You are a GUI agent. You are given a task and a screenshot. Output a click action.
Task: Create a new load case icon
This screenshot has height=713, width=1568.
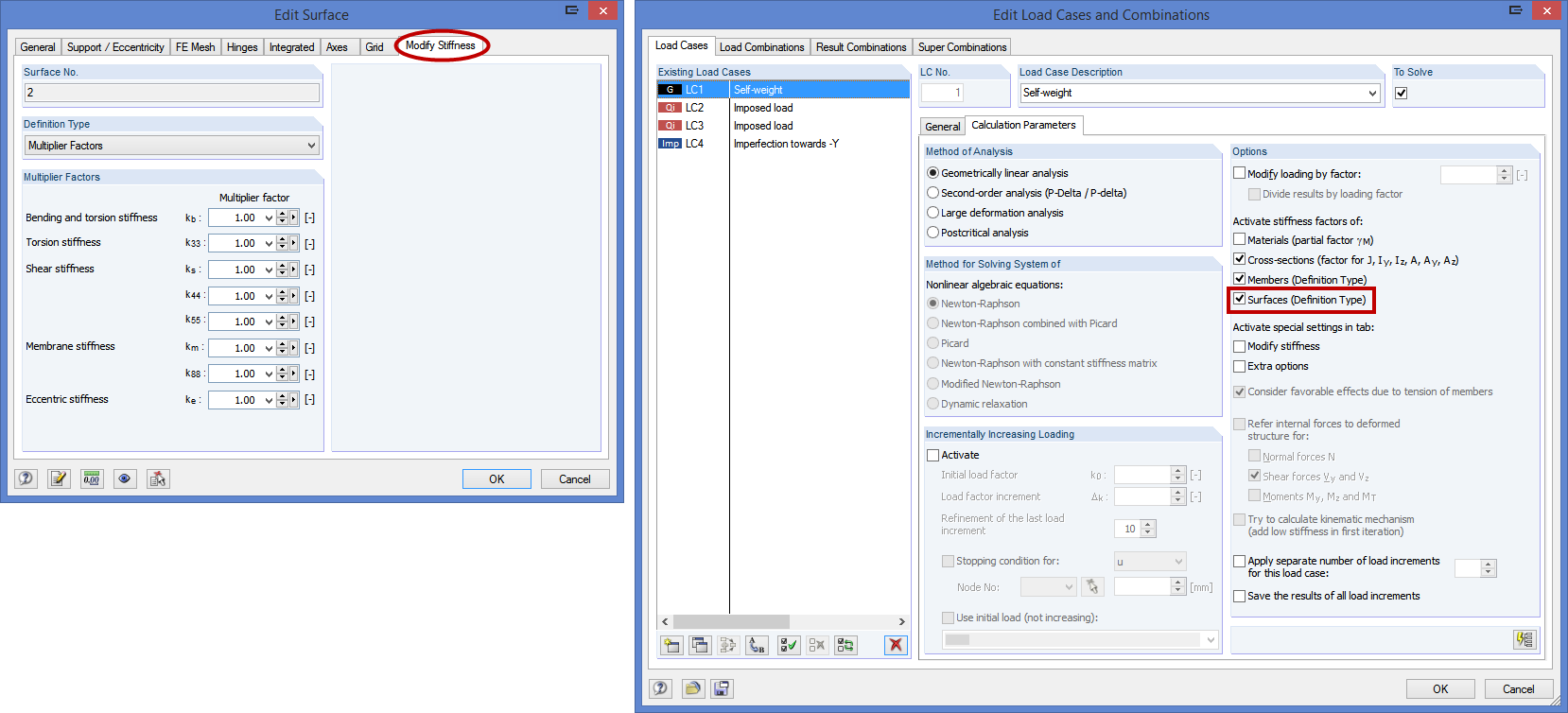[x=671, y=645]
